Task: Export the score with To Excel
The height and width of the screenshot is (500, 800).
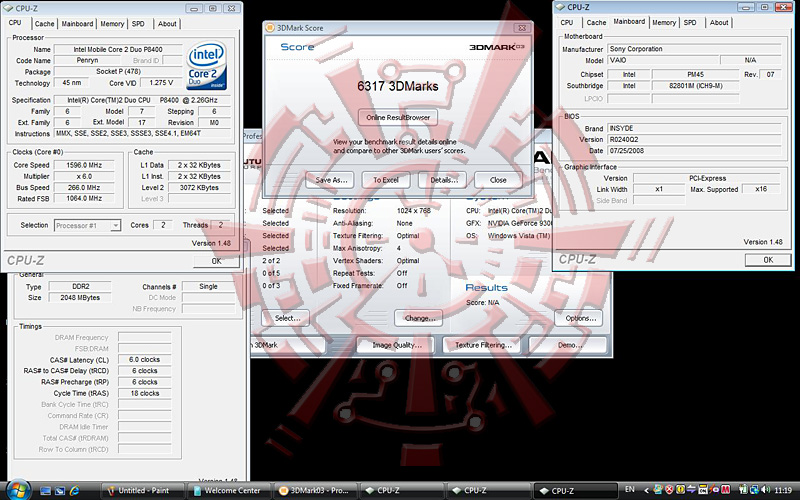Action: [386, 180]
